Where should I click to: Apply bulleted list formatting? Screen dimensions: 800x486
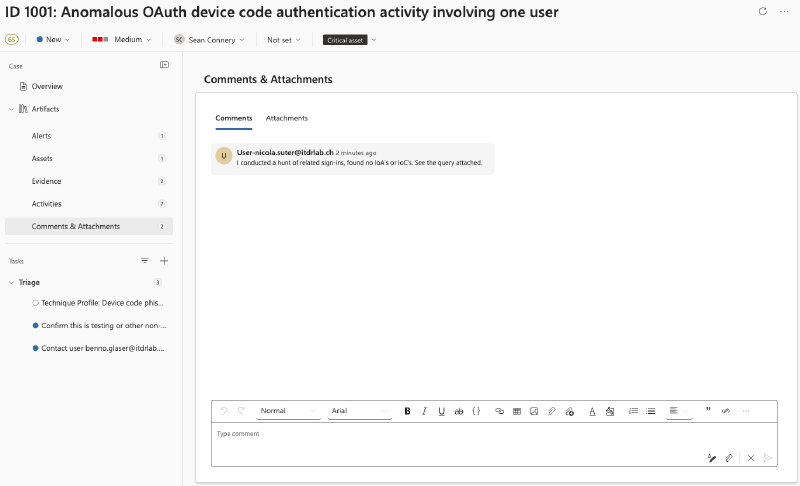tap(651, 411)
